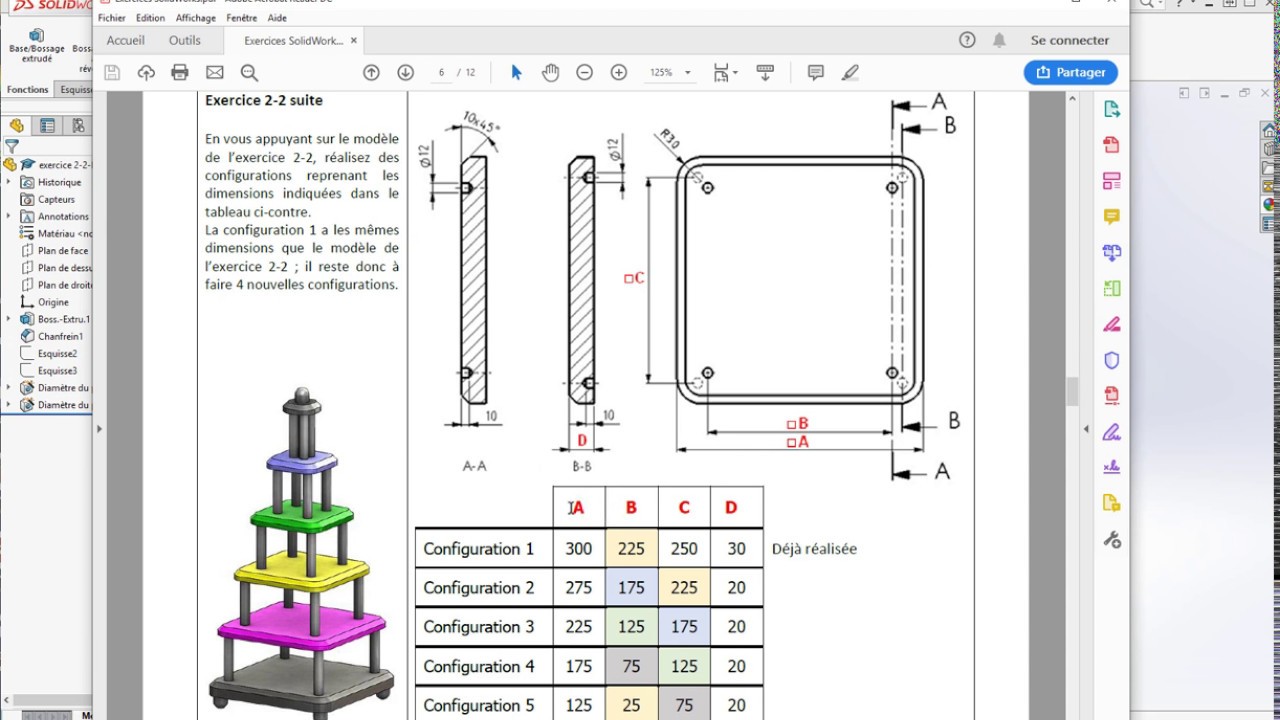
Task: Open the Fenêtre menu
Action: point(242,18)
